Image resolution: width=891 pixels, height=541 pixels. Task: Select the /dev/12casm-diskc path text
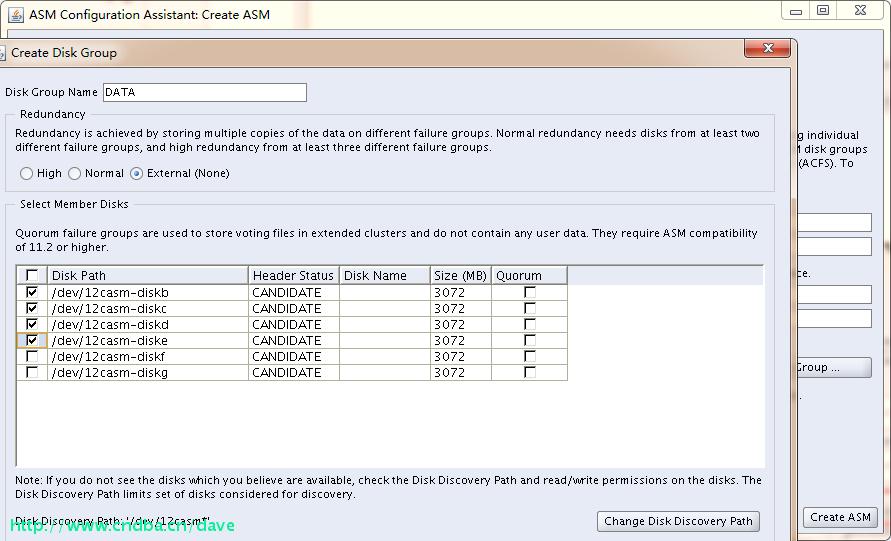109,309
